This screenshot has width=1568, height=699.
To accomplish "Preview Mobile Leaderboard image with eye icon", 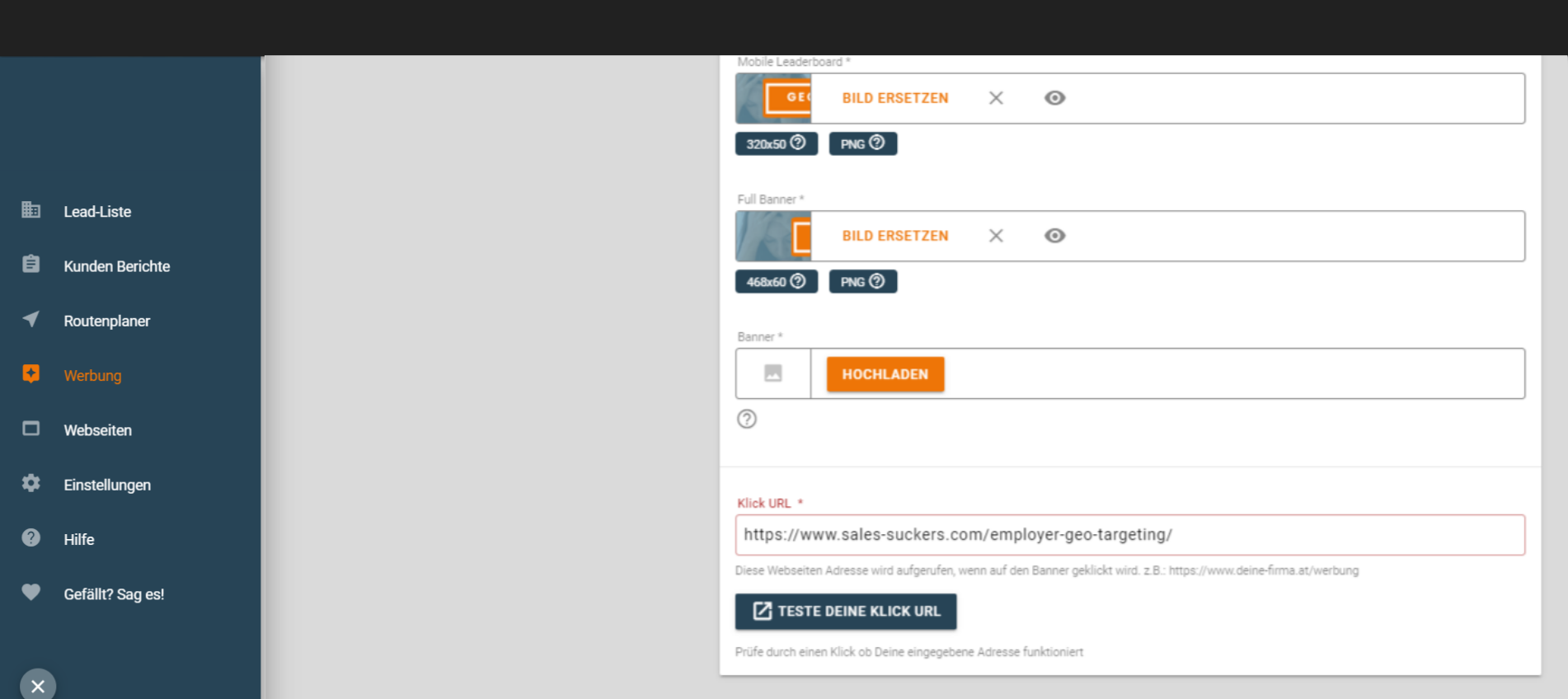I will pos(1054,98).
